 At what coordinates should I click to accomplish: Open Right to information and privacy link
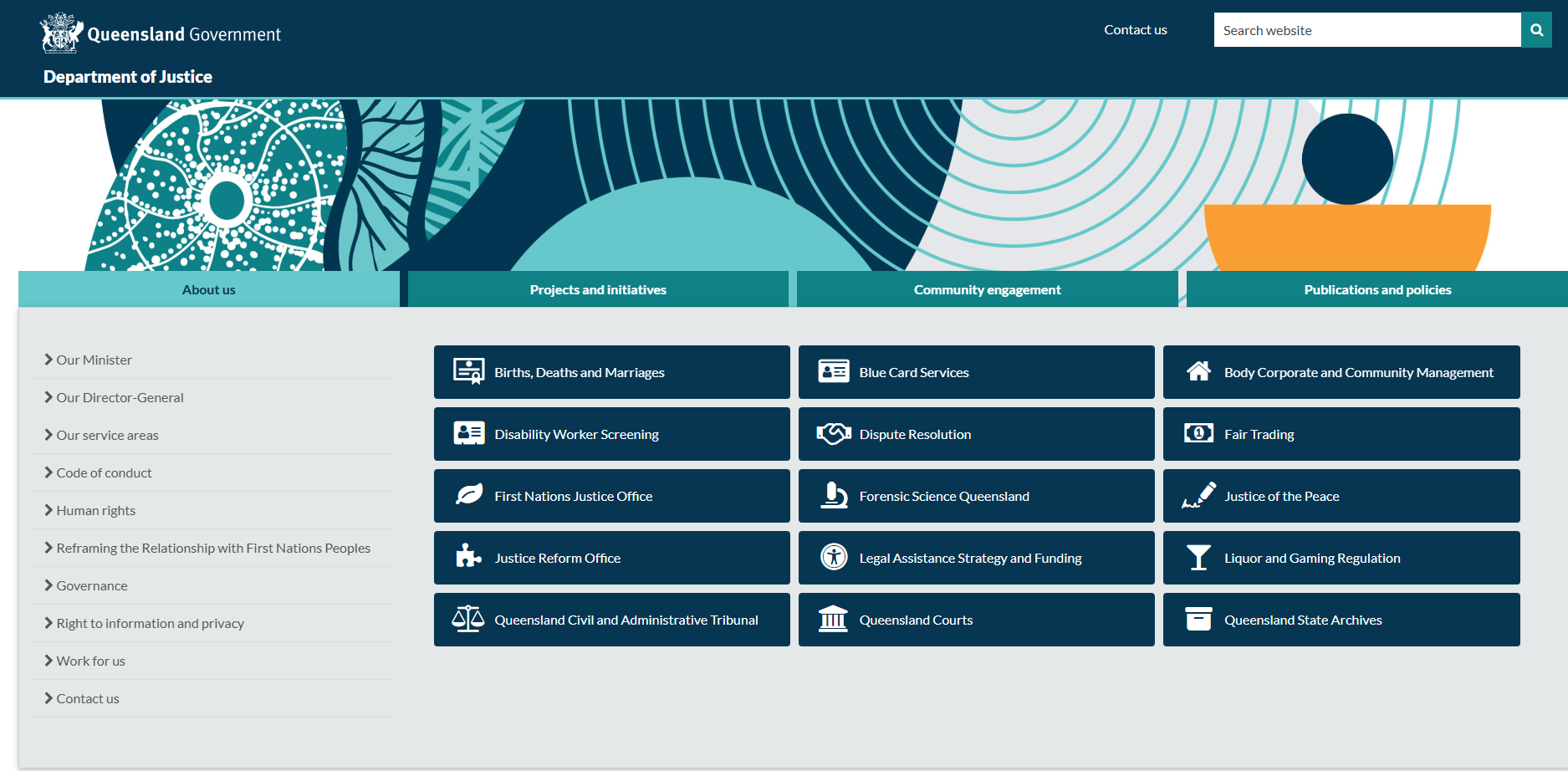151,623
